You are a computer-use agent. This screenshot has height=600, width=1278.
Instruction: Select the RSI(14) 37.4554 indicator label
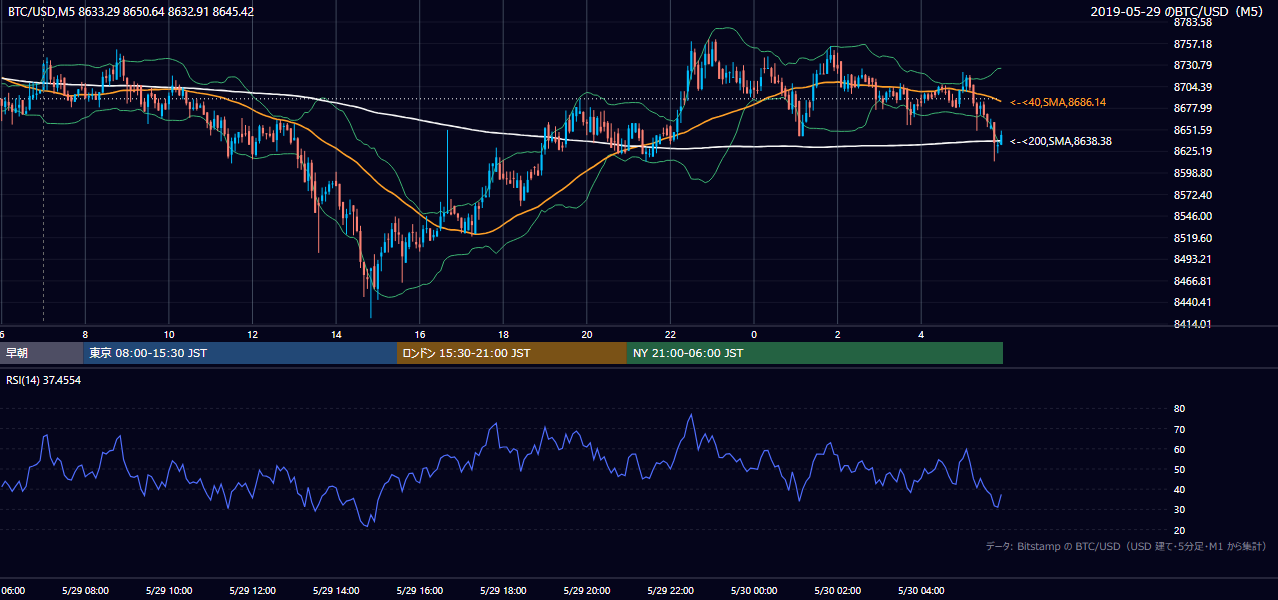[44, 381]
